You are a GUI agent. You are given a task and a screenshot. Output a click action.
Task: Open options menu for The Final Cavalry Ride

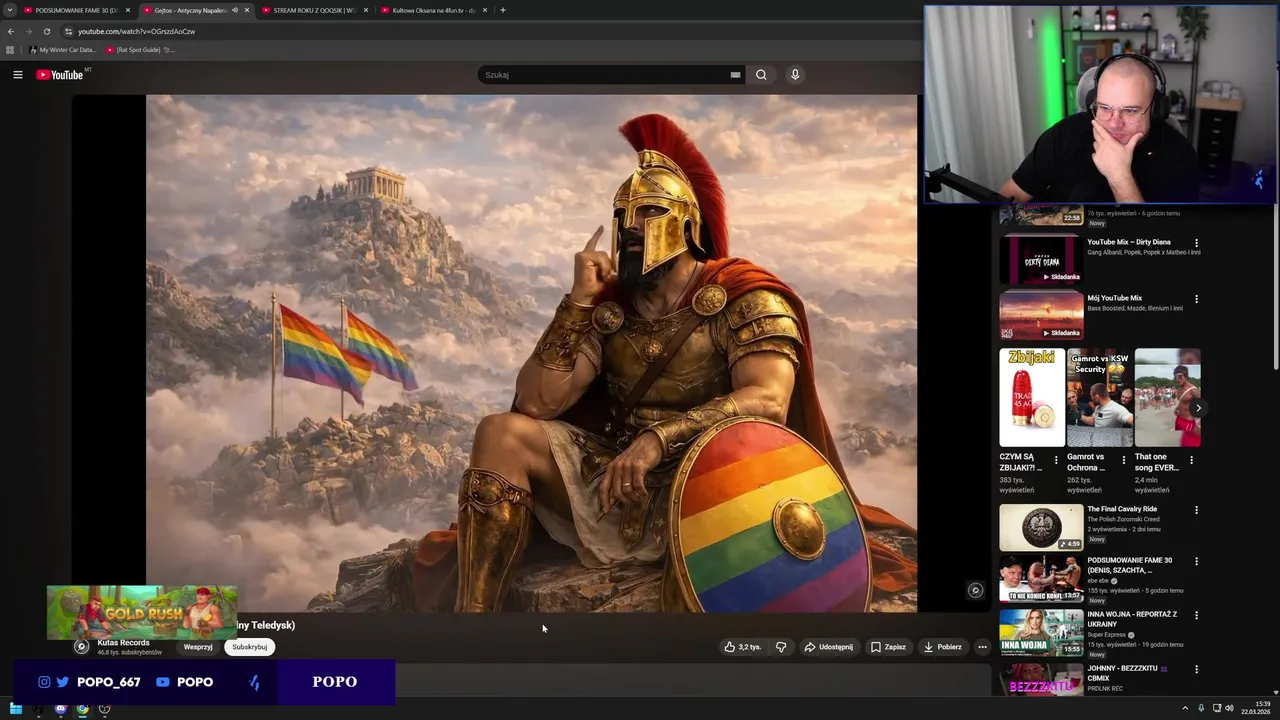click(x=1196, y=510)
